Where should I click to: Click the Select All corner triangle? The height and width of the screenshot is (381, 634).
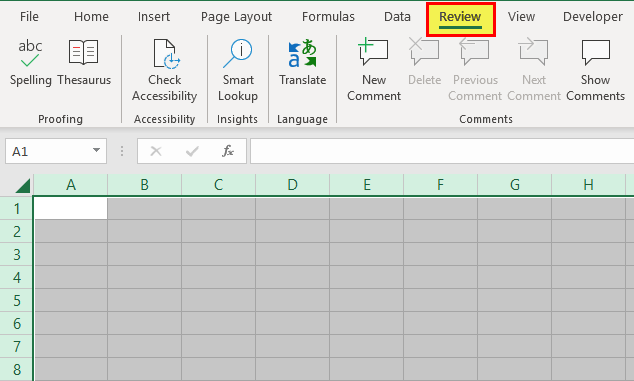pos(22,186)
